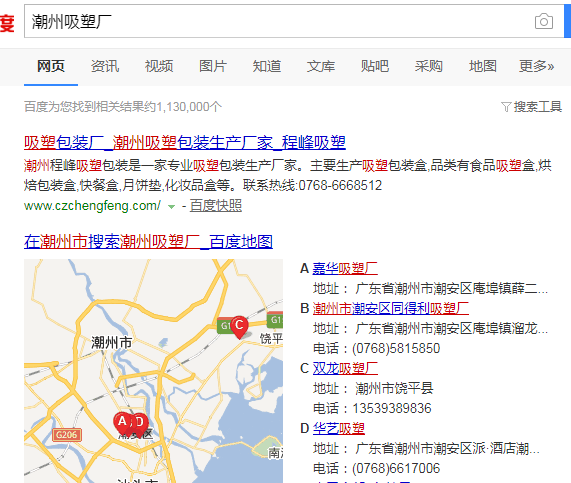Switch to the 贴吧 tab
Image resolution: width=571 pixels, height=483 pixels.
375,66
